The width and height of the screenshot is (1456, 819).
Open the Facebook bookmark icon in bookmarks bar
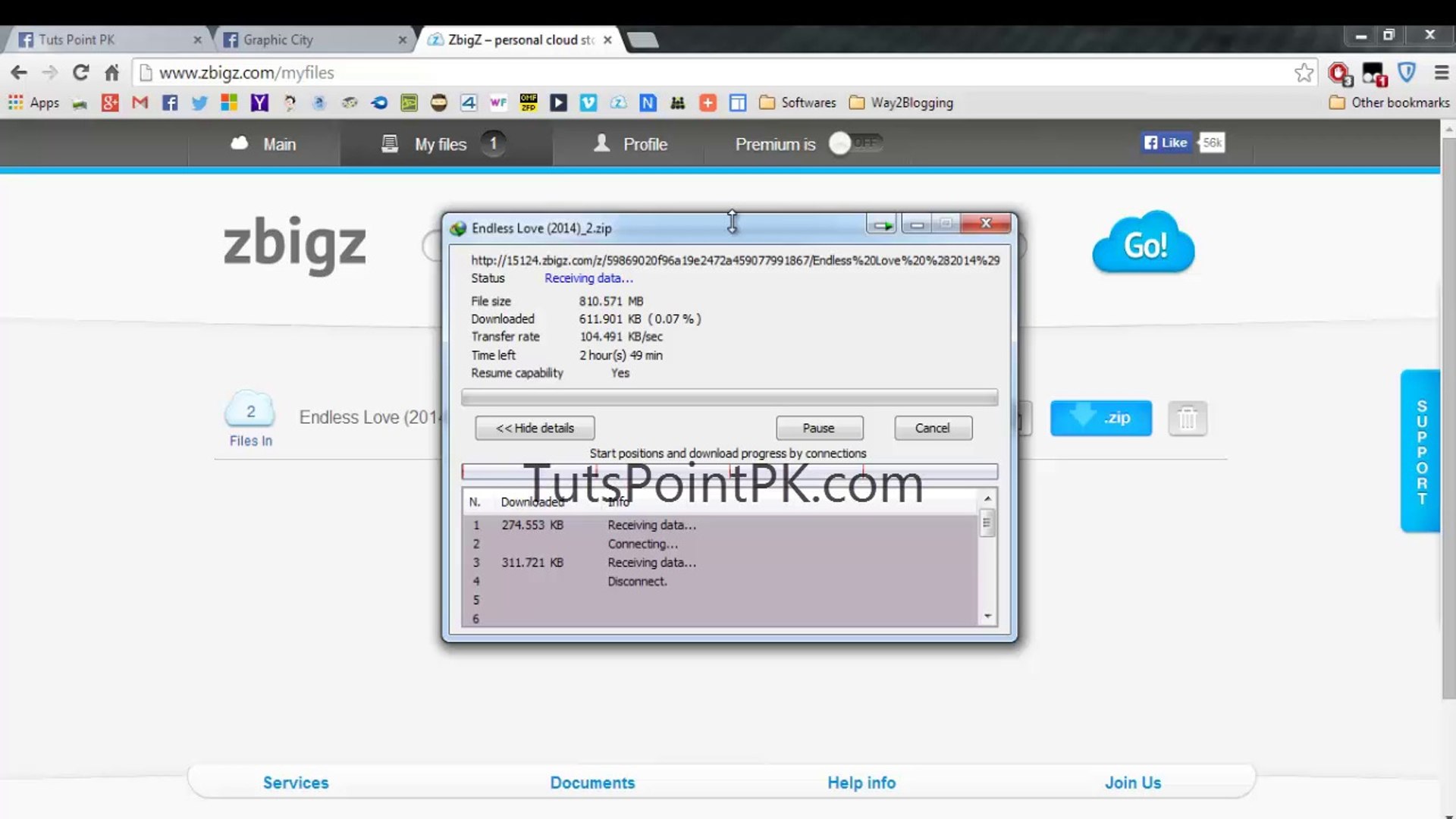coord(170,102)
